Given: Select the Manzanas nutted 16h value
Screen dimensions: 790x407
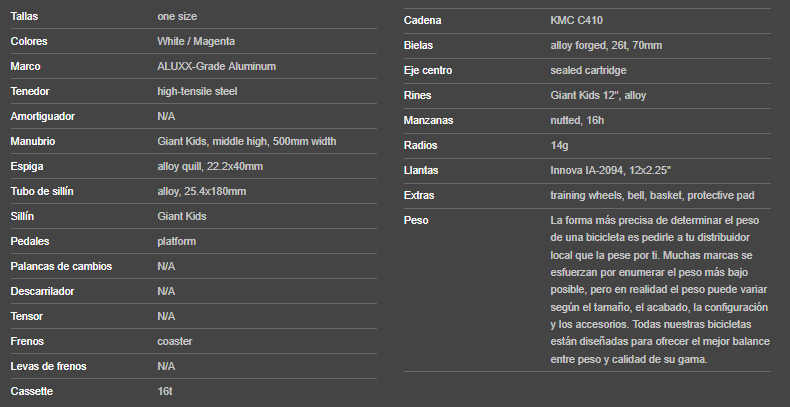Looking at the screenshot, I should point(577,120).
